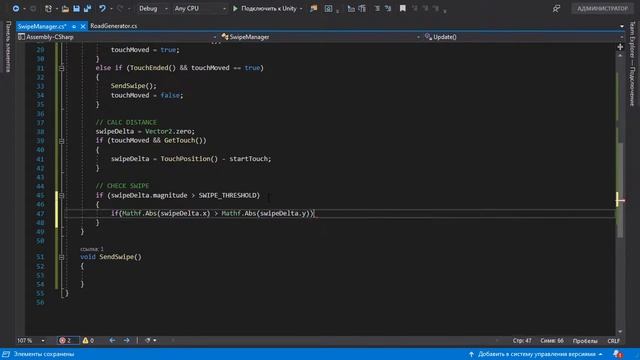Click the scrollbar down arrow
The height and width of the screenshot is (360, 640).
[620, 332]
